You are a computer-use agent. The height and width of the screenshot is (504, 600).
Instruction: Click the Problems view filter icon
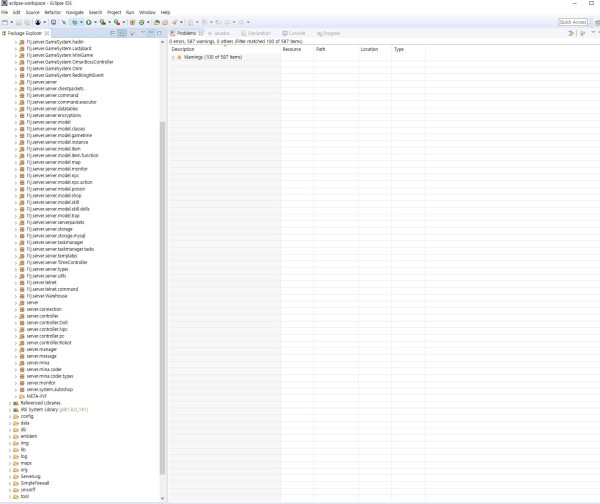coord(571,33)
